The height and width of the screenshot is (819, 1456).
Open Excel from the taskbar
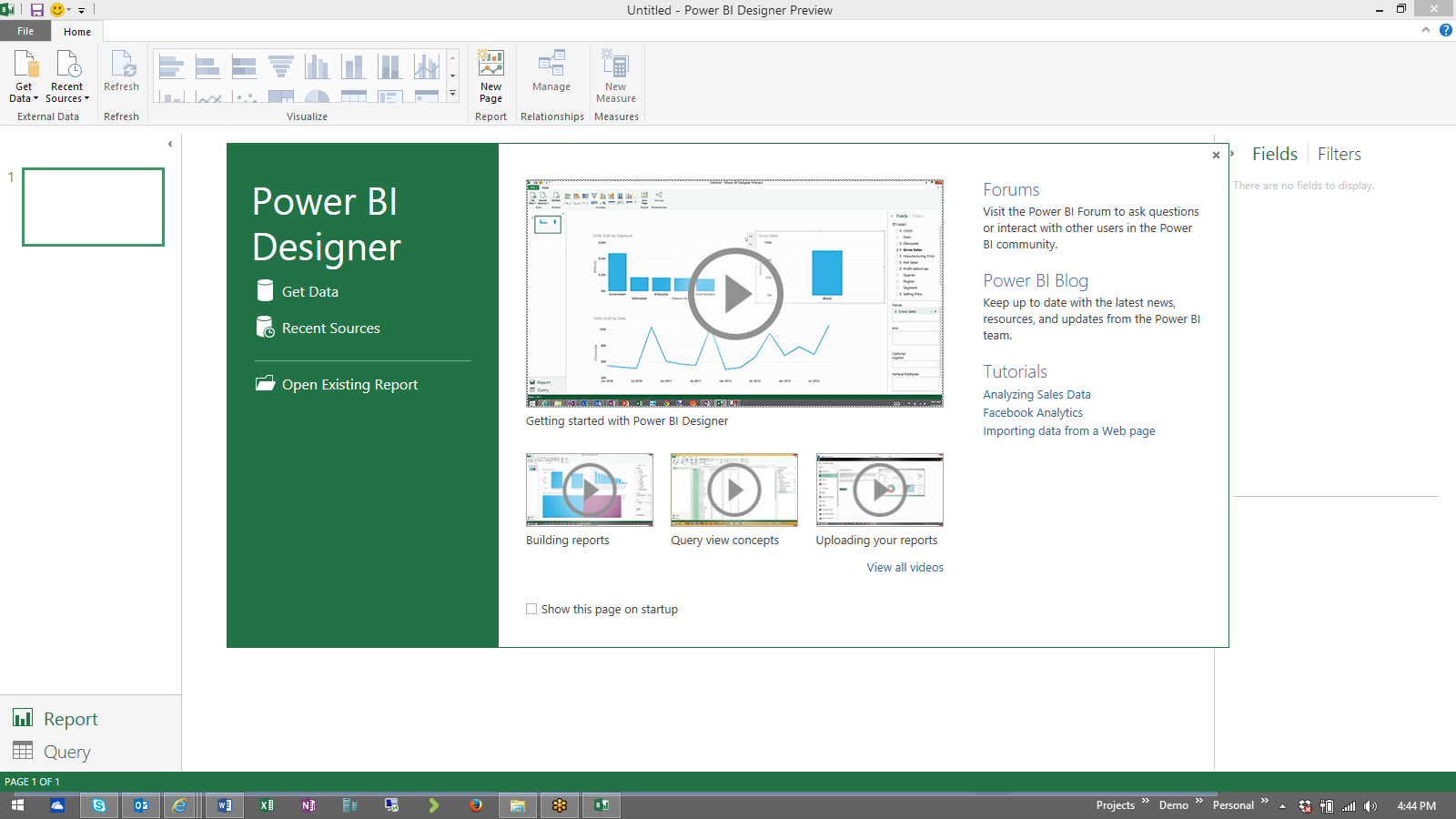pos(267,805)
